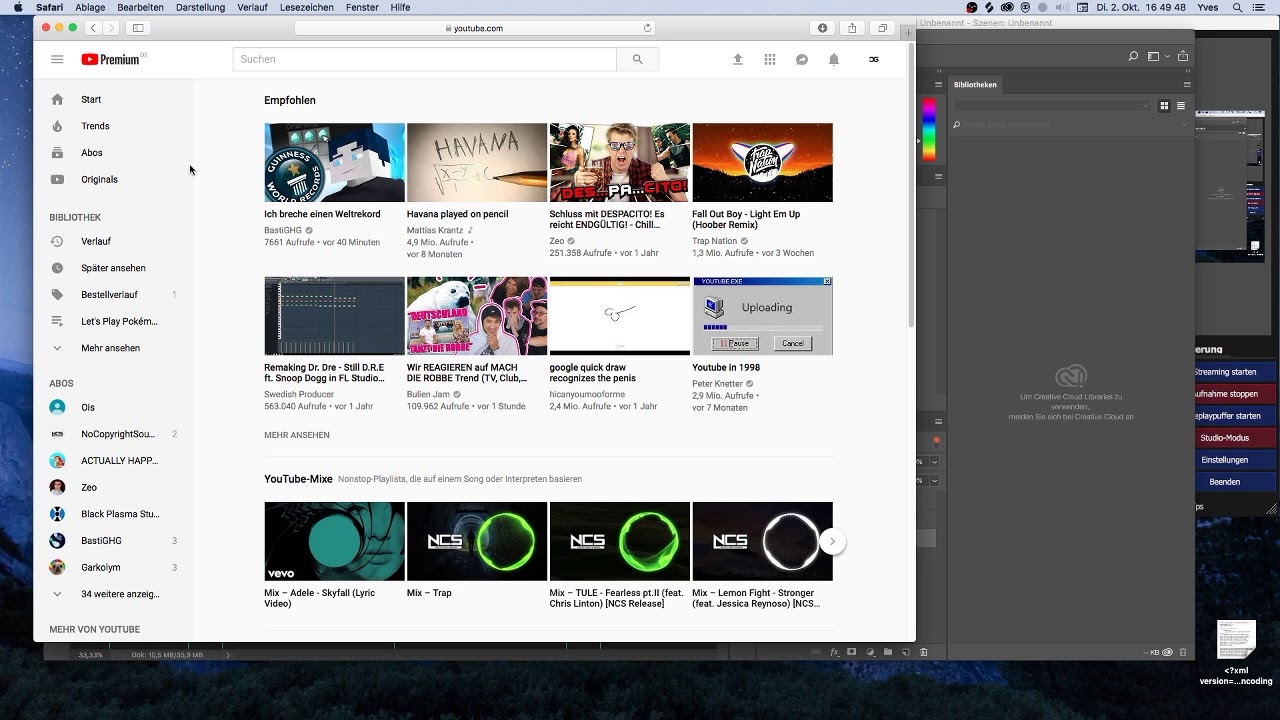Click the YouTube upload video icon
This screenshot has height=720, width=1280.
[738, 59]
